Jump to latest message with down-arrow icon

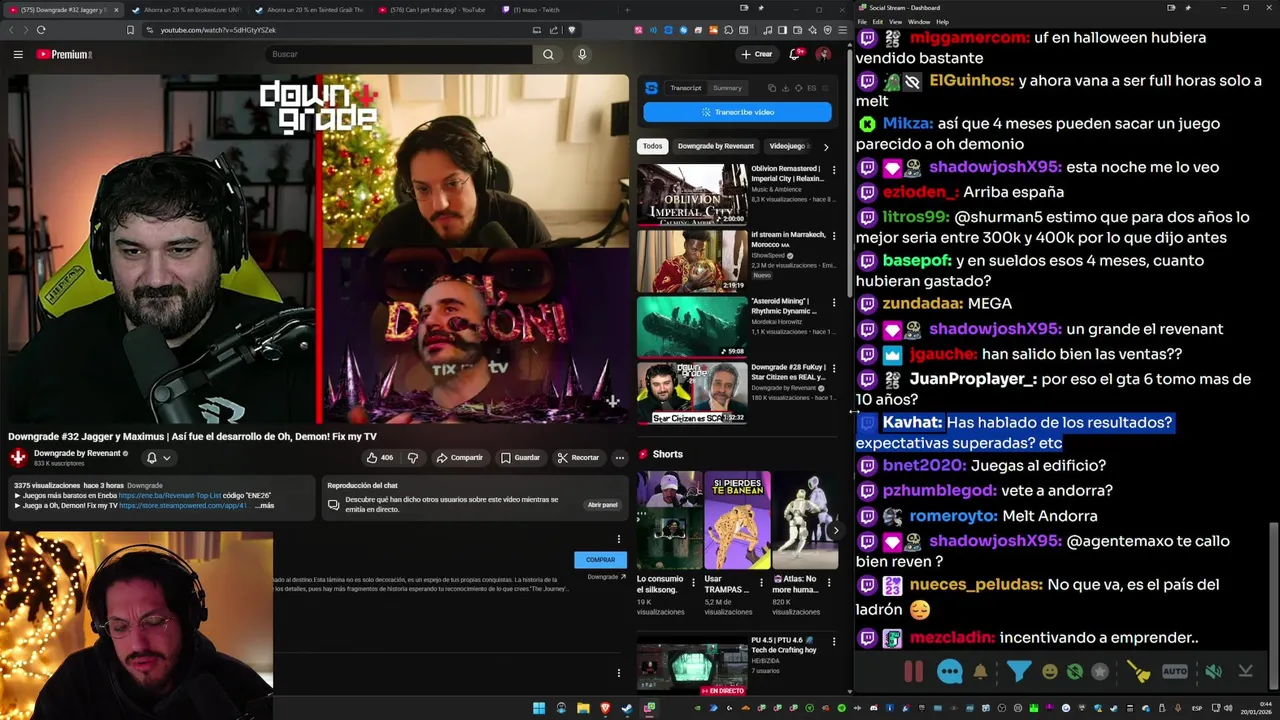click(1245, 672)
